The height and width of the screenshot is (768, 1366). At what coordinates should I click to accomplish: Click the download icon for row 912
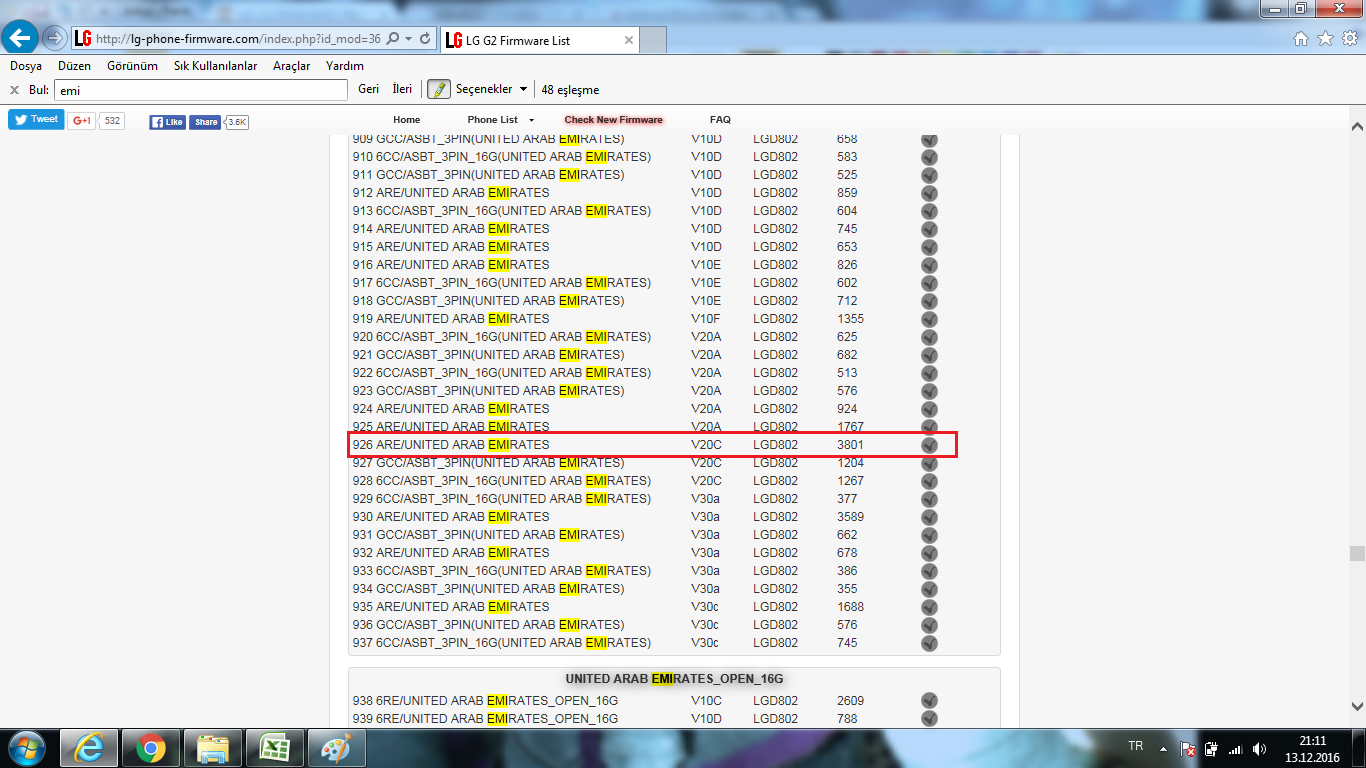(x=929, y=193)
